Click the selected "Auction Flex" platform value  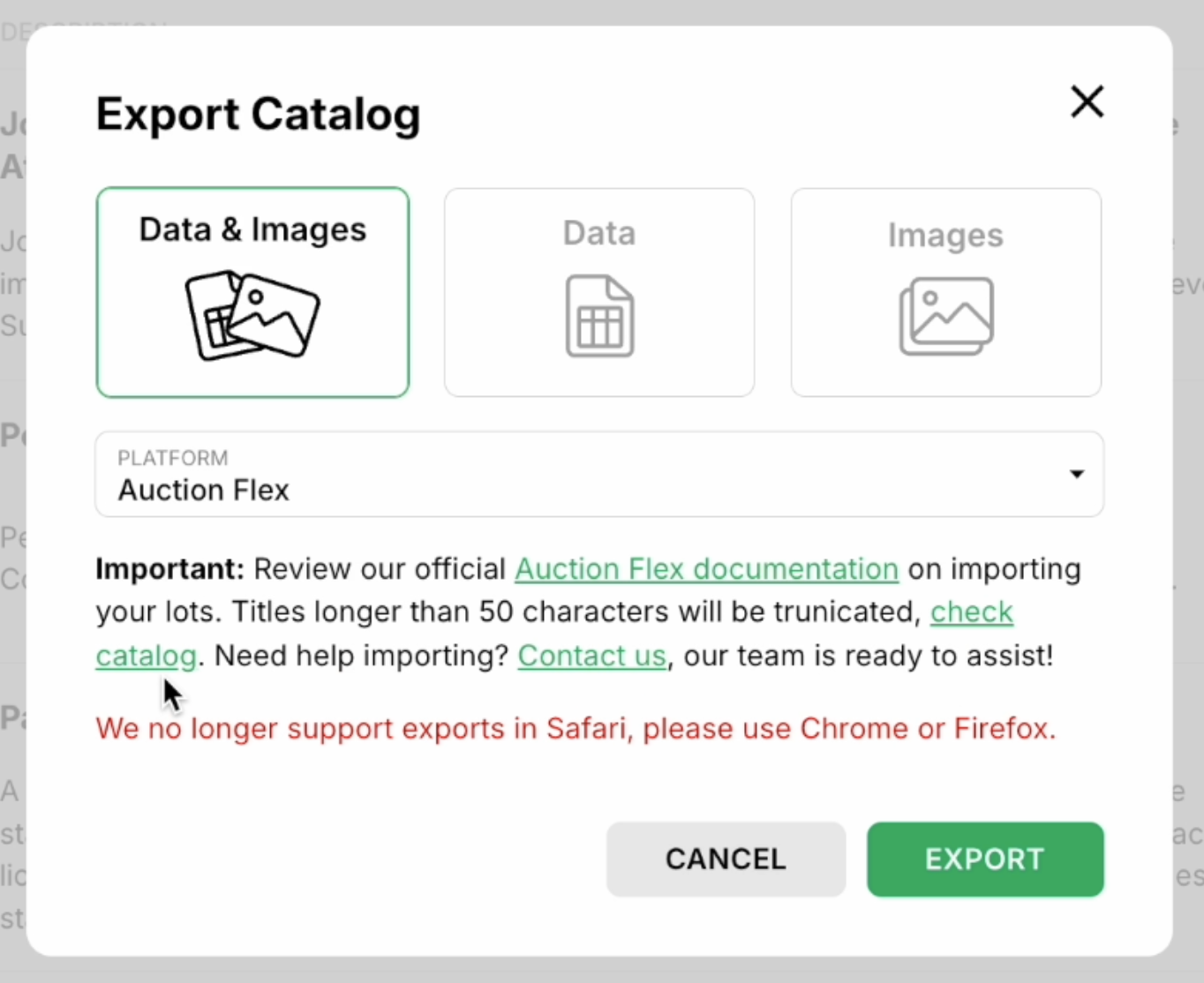204,490
